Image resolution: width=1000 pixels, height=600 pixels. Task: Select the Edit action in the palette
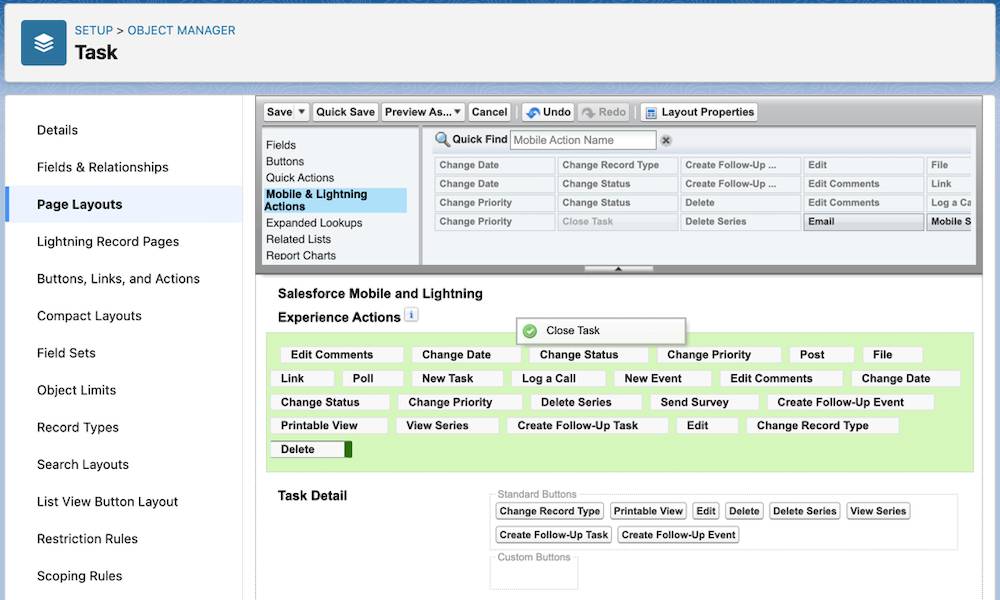pyautogui.click(x=864, y=165)
